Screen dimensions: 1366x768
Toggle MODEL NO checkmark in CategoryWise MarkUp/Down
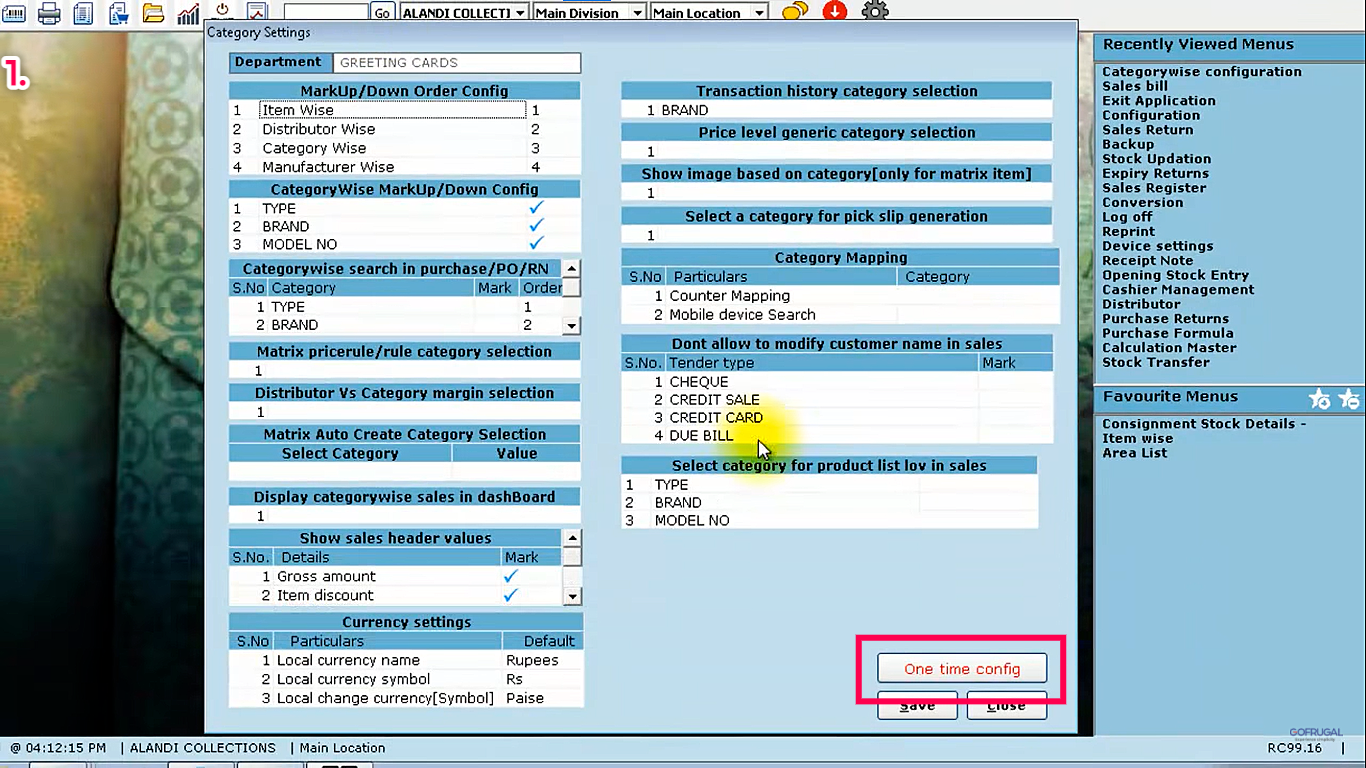pos(537,244)
